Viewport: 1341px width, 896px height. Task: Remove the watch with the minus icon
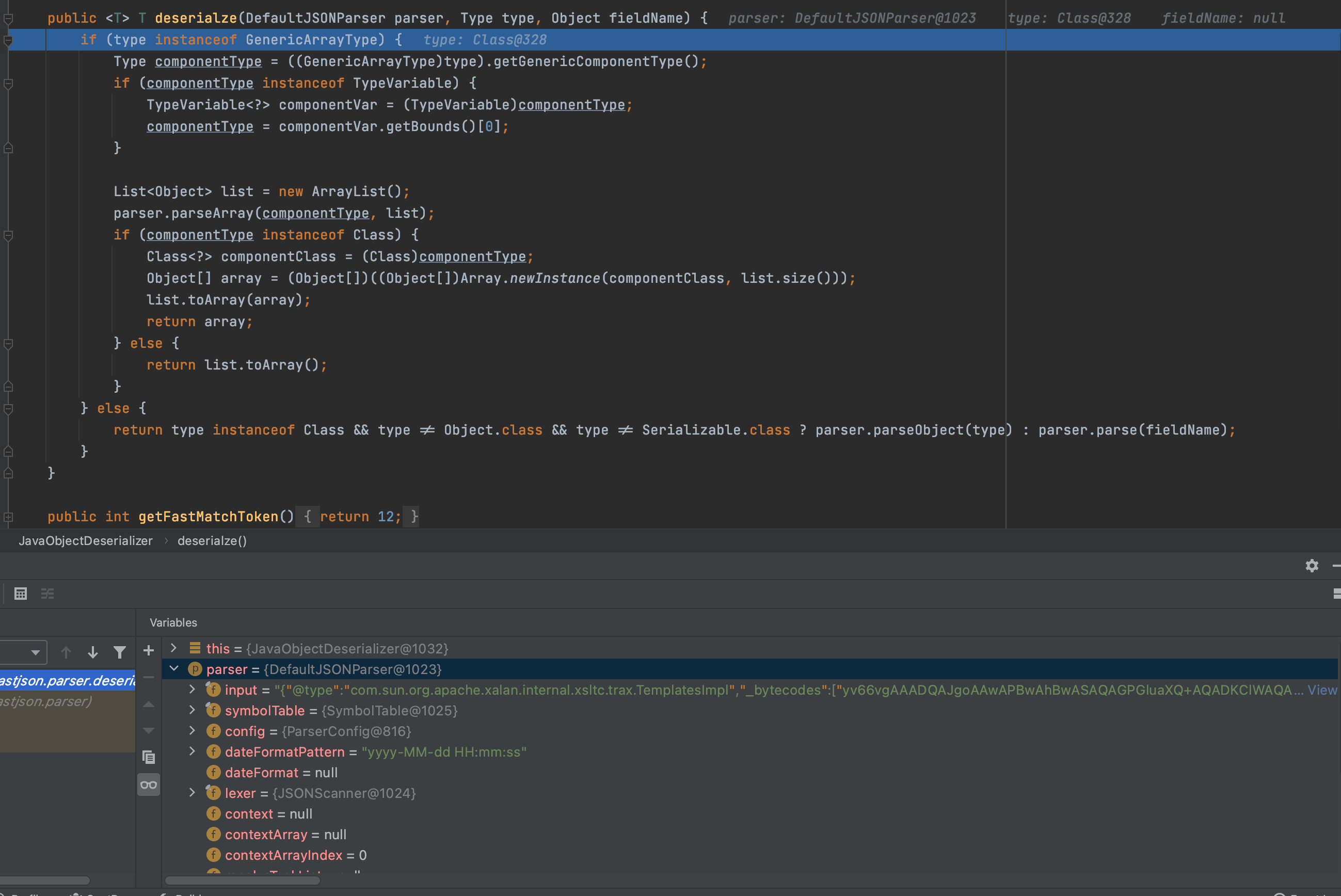pyautogui.click(x=149, y=677)
